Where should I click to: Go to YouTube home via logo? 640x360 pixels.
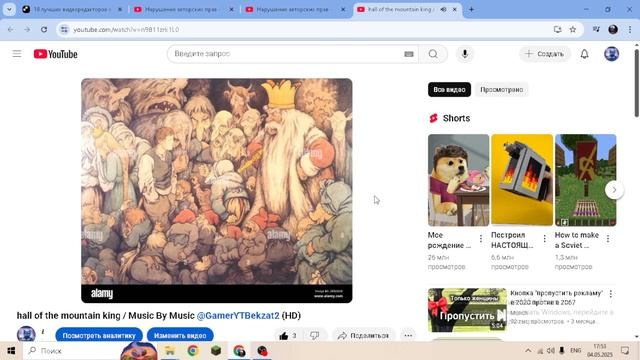(56, 54)
